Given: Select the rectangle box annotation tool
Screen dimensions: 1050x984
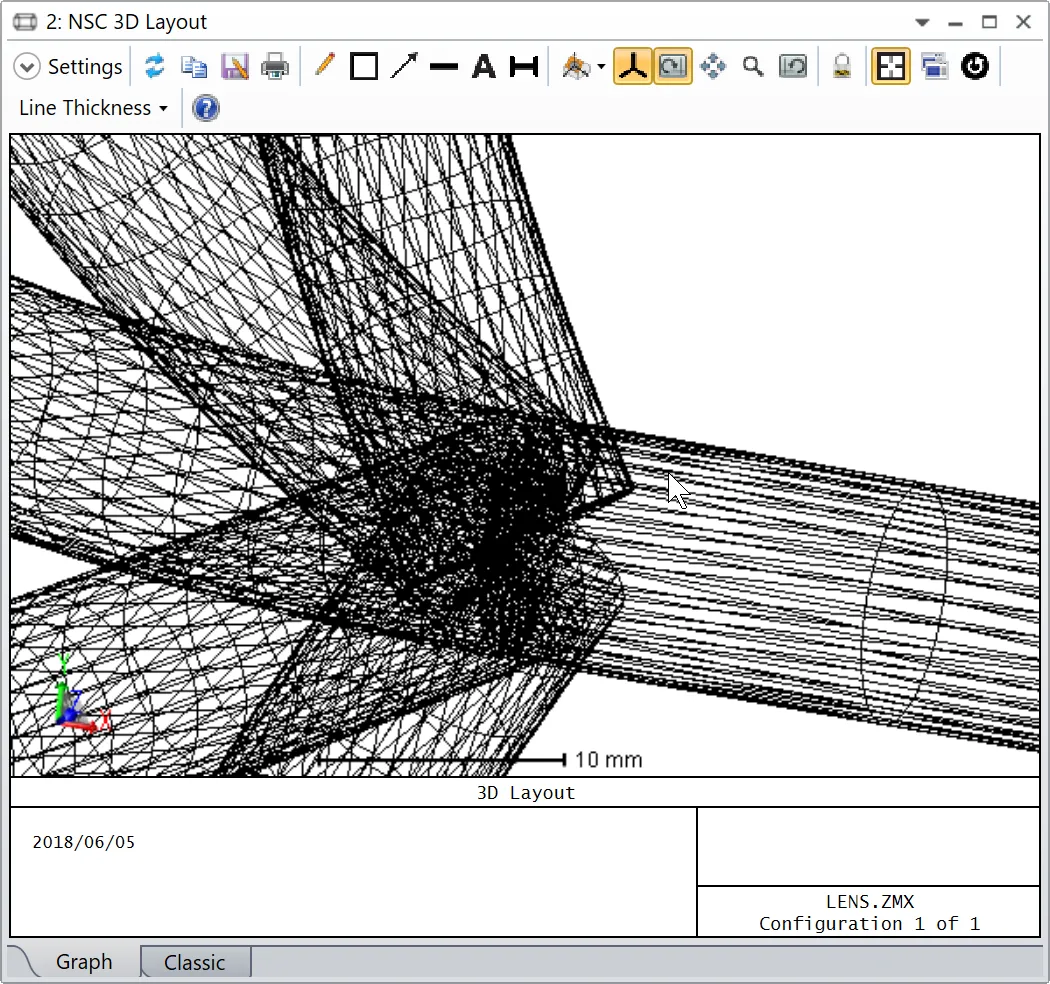Looking at the screenshot, I should coord(364,66).
